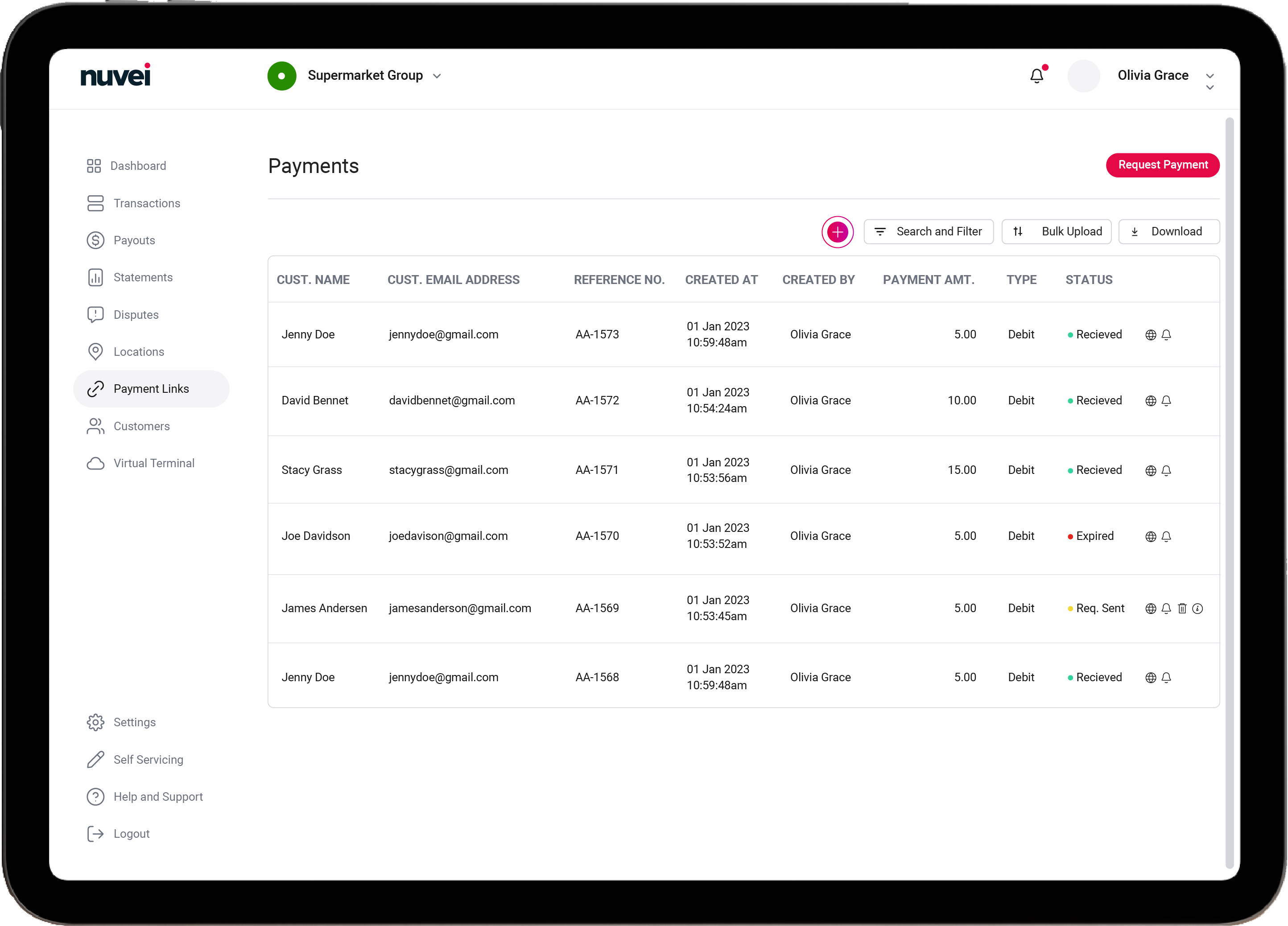The image size is (1288, 926).
Task: Click payment amount 10.00
Action: coord(962,401)
